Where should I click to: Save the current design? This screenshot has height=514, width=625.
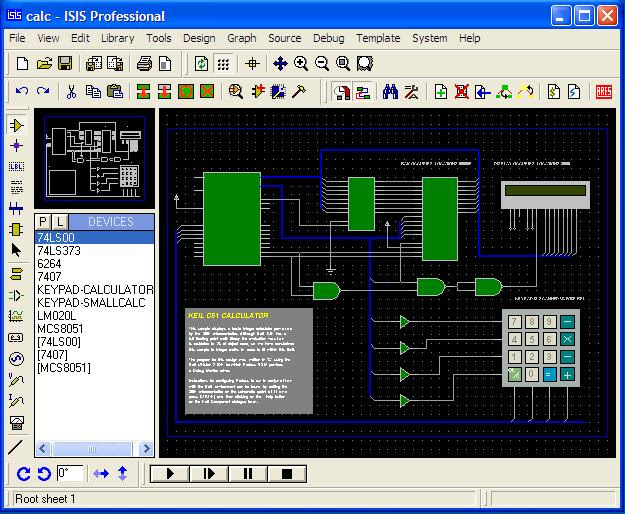[65, 64]
